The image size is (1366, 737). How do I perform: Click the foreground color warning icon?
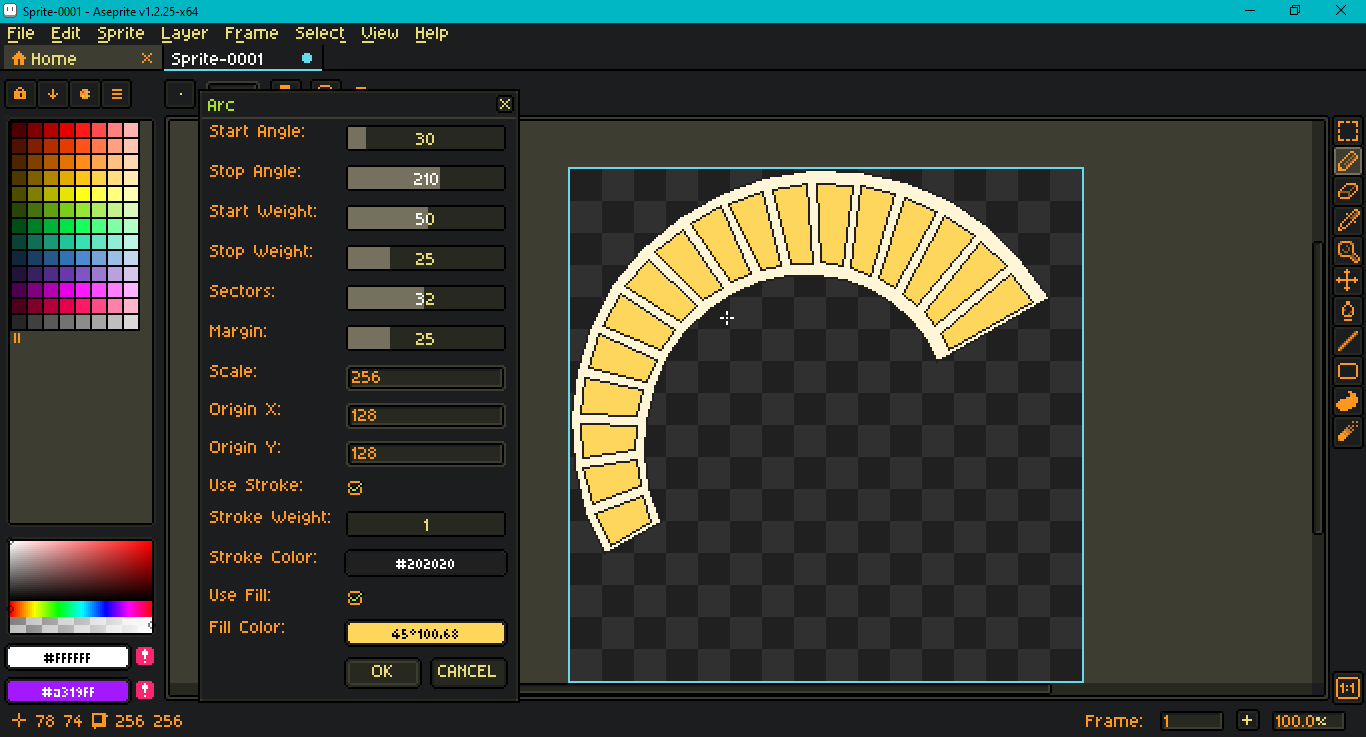coord(145,657)
